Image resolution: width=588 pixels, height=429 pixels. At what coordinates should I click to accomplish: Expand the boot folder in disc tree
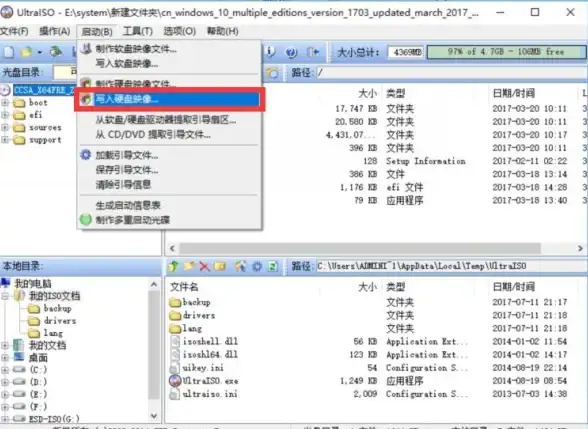coord(5,102)
